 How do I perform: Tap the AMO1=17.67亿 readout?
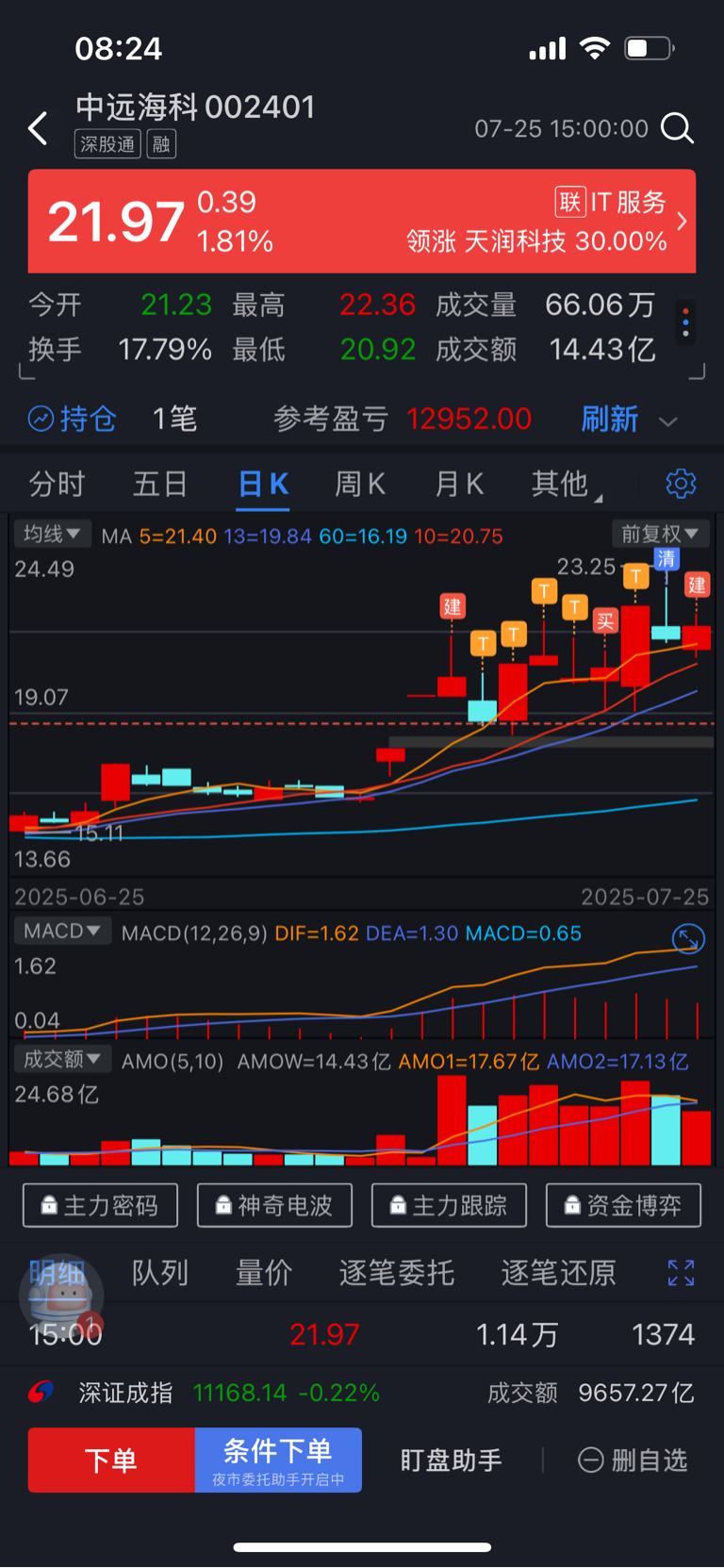click(x=469, y=1062)
